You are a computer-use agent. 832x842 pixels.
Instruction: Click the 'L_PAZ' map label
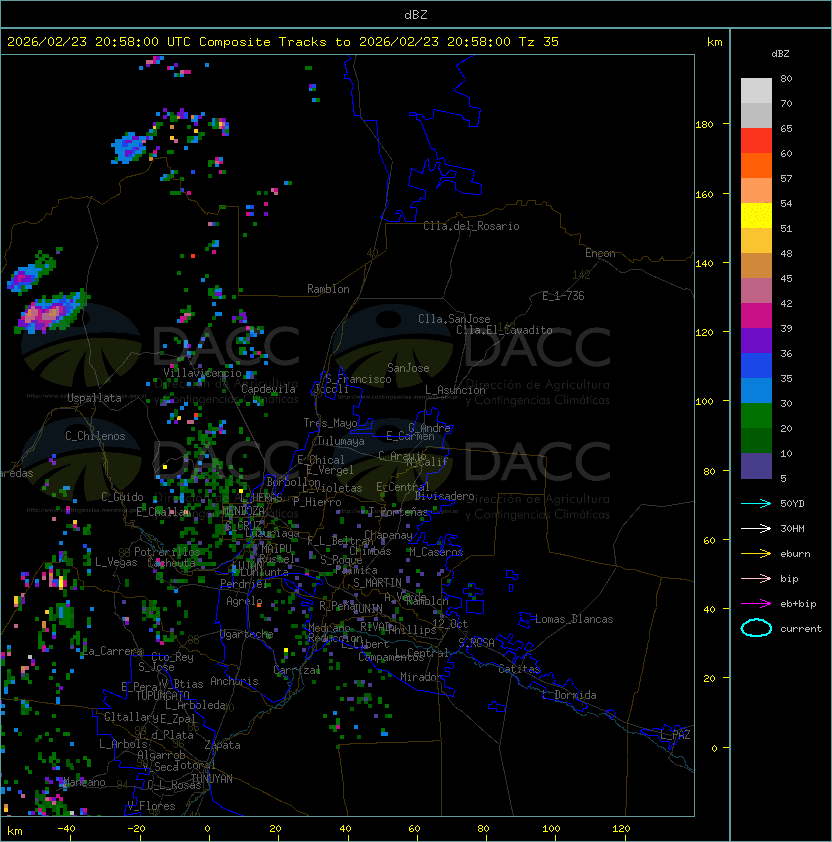click(675, 735)
